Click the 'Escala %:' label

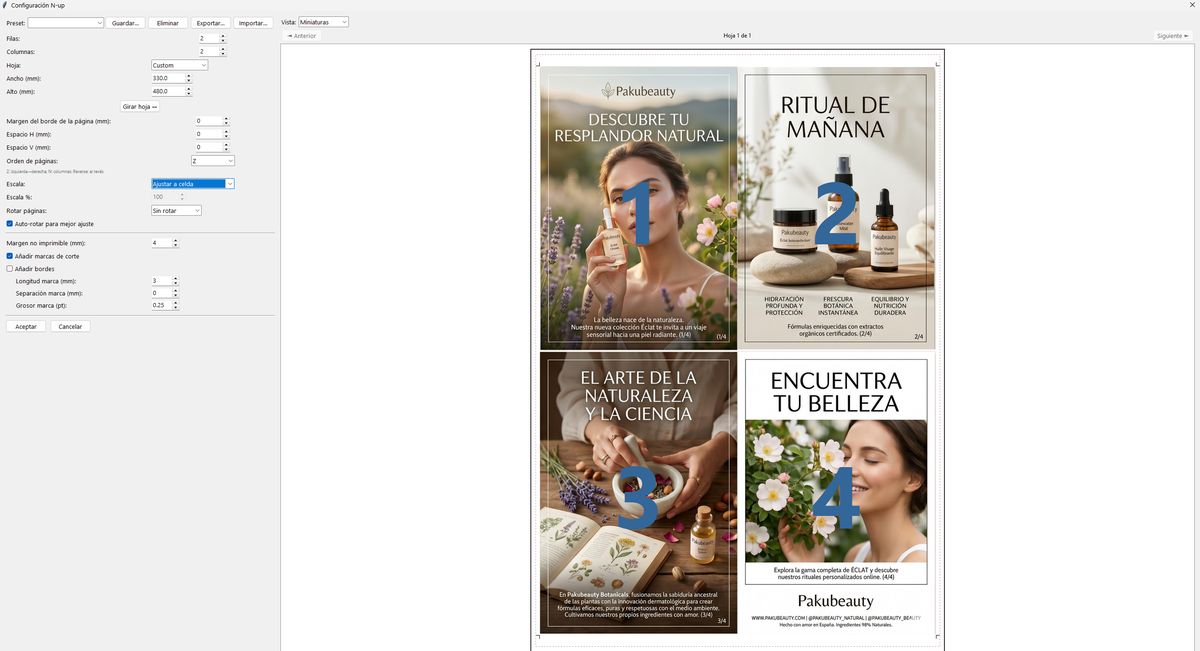pos(20,197)
